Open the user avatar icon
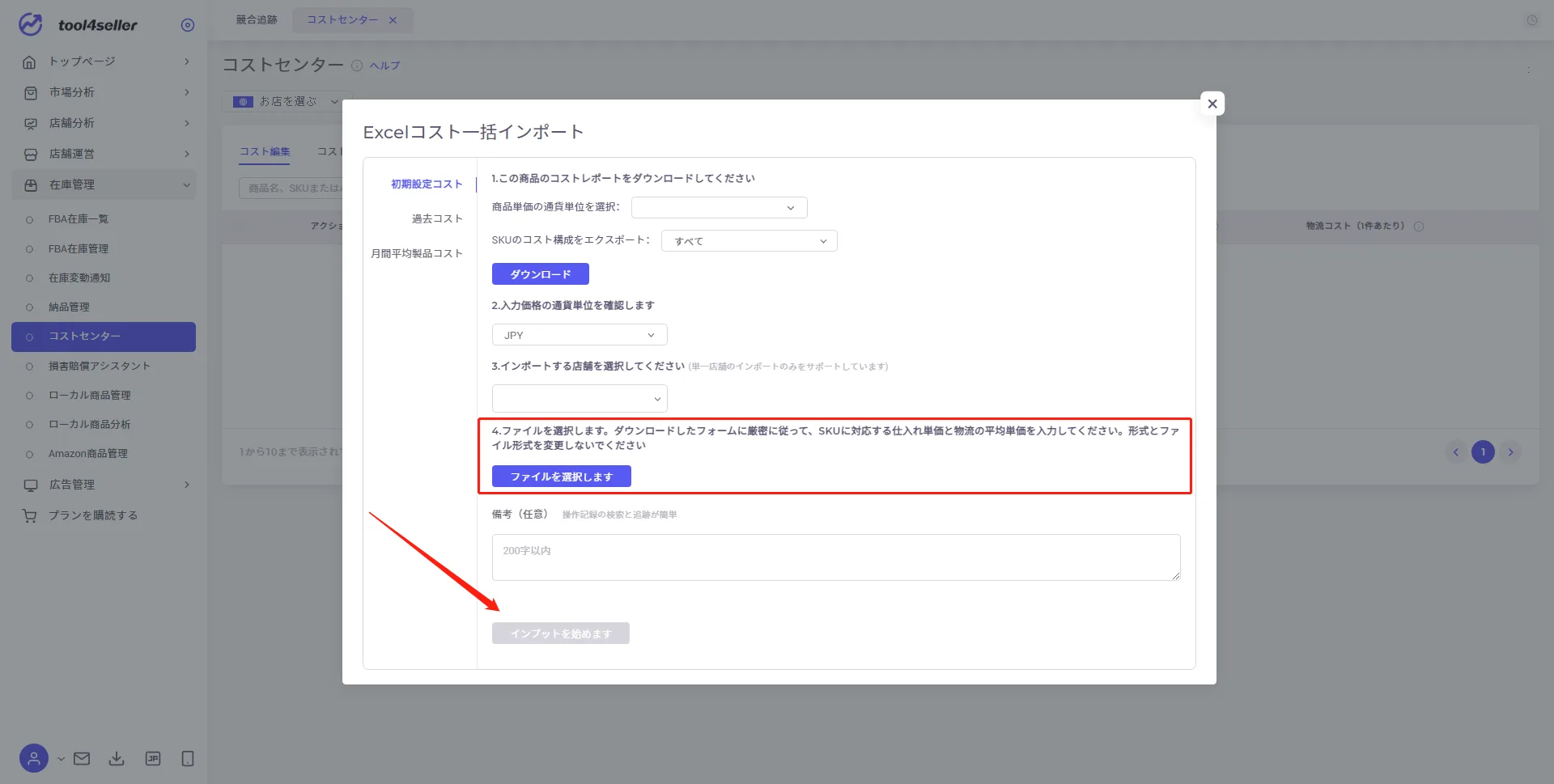Viewport: 1554px width, 784px height. click(34, 759)
